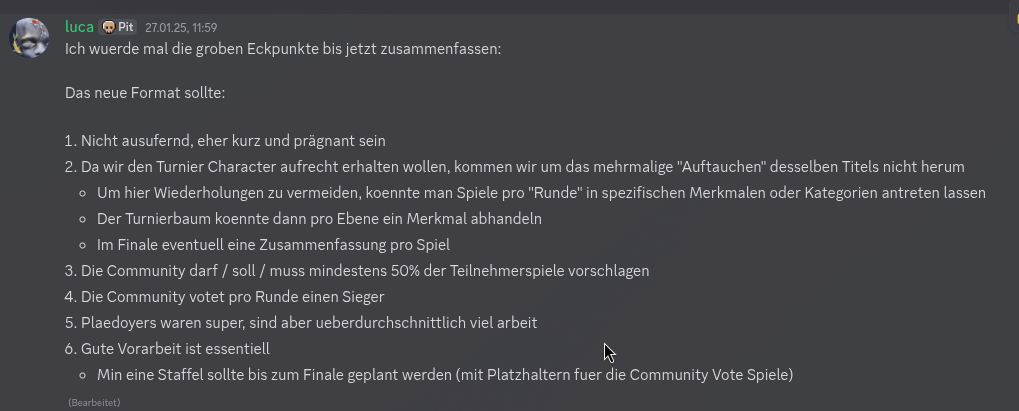The image size is (1019, 411).
Task: Click the hollow bullet before "Der Turnierbaum"
Action: point(84,219)
